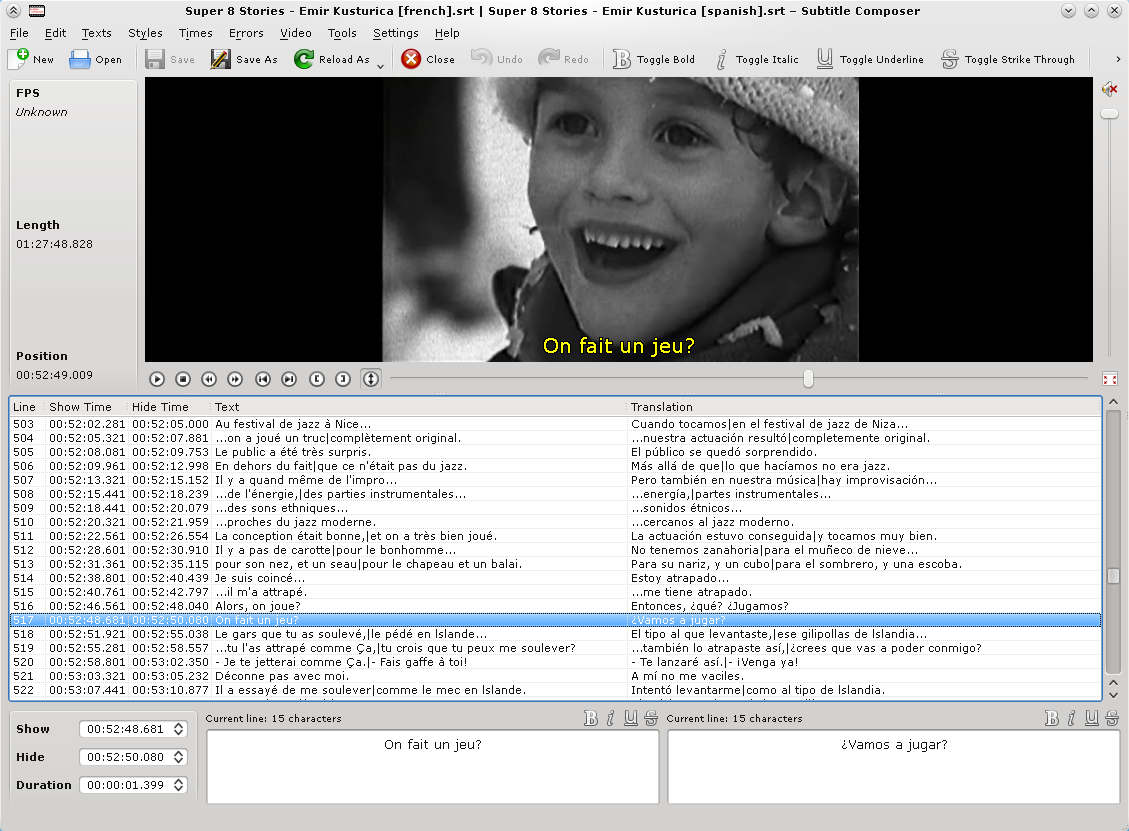Toggle italic in the translation editor
The image size is (1129, 831).
[x=1071, y=718]
